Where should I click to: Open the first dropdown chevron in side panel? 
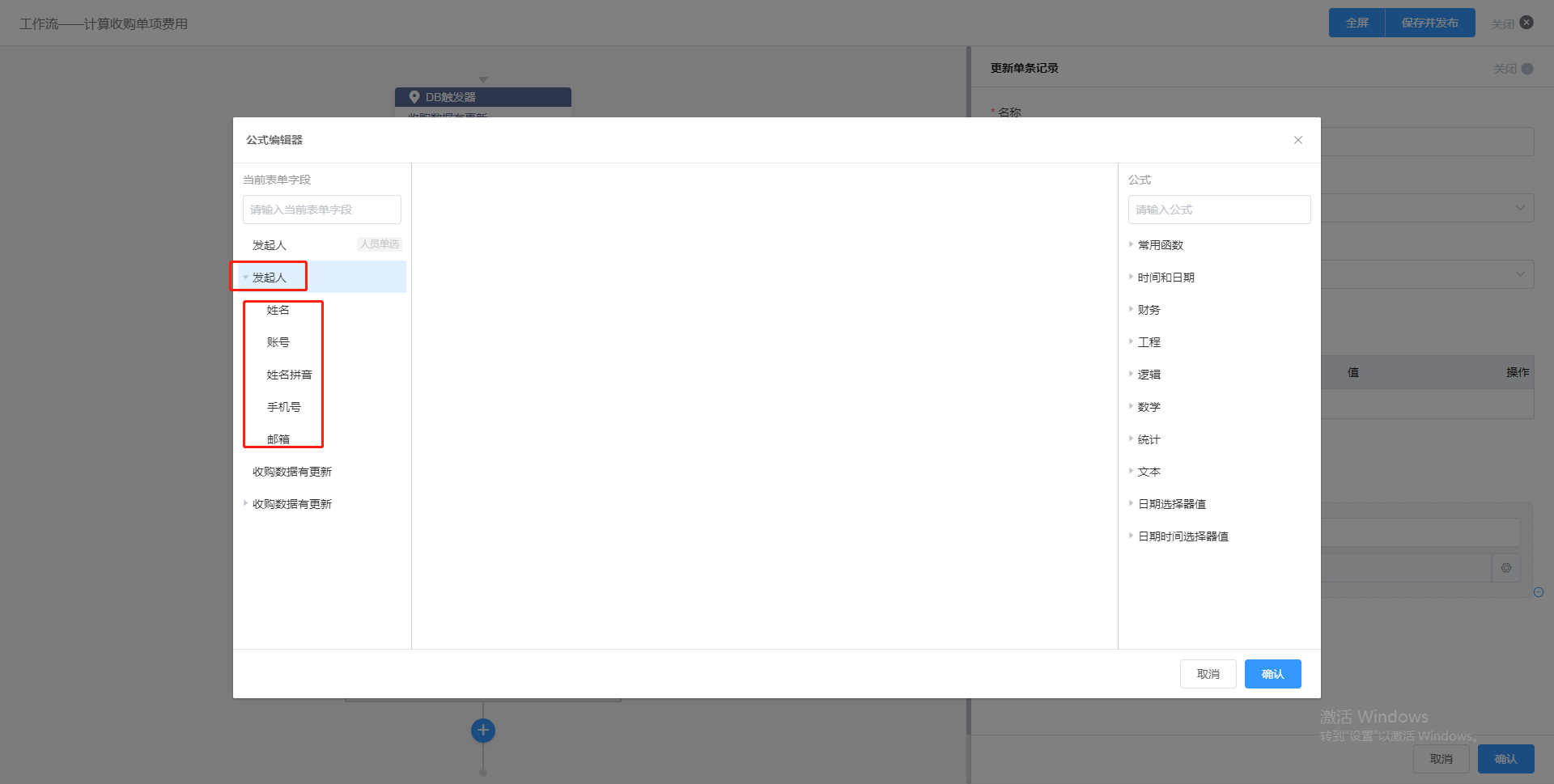point(1520,208)
